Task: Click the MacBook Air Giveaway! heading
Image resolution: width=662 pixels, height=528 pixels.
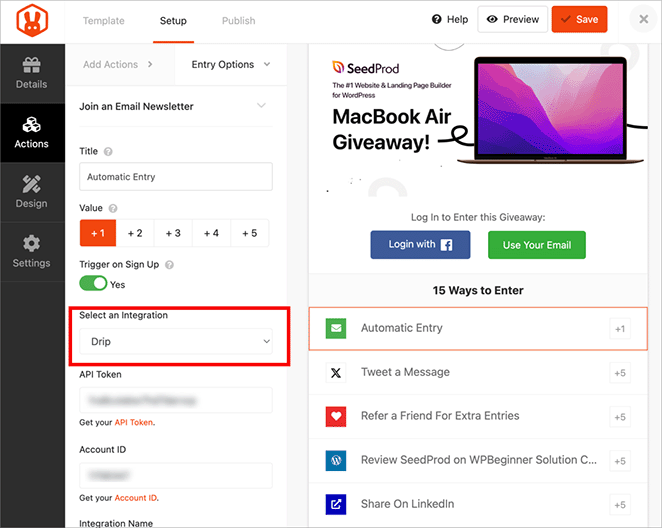Action: [x=392, y=129]
